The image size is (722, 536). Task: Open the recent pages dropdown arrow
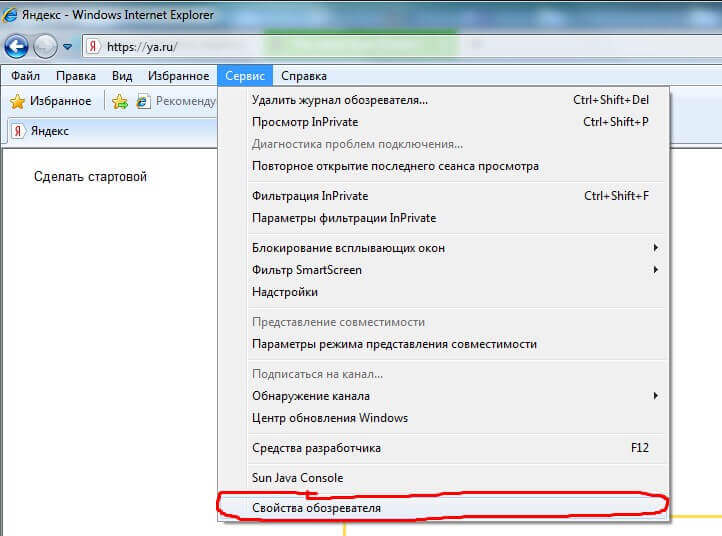tap(68, 46)
